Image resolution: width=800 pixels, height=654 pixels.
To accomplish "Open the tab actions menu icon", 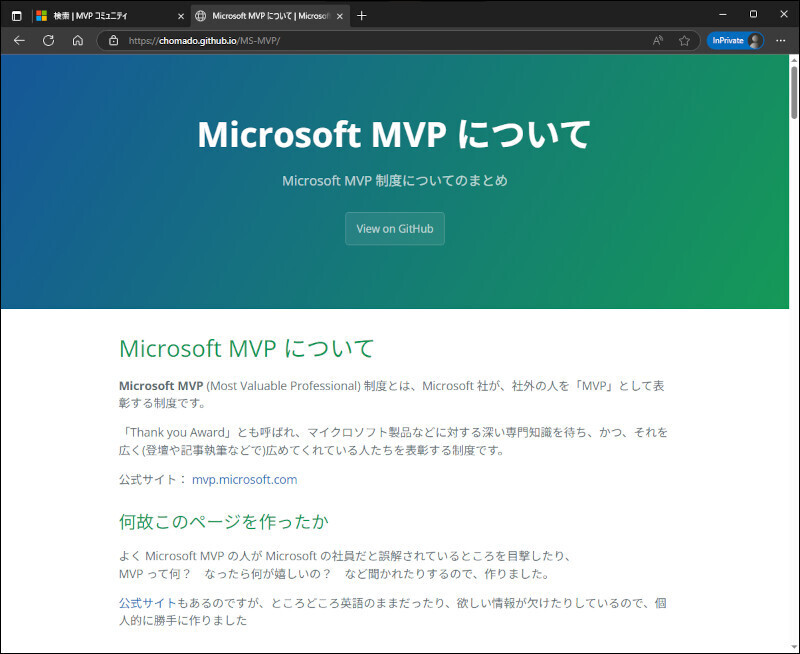I will click(x=16, y=16).
